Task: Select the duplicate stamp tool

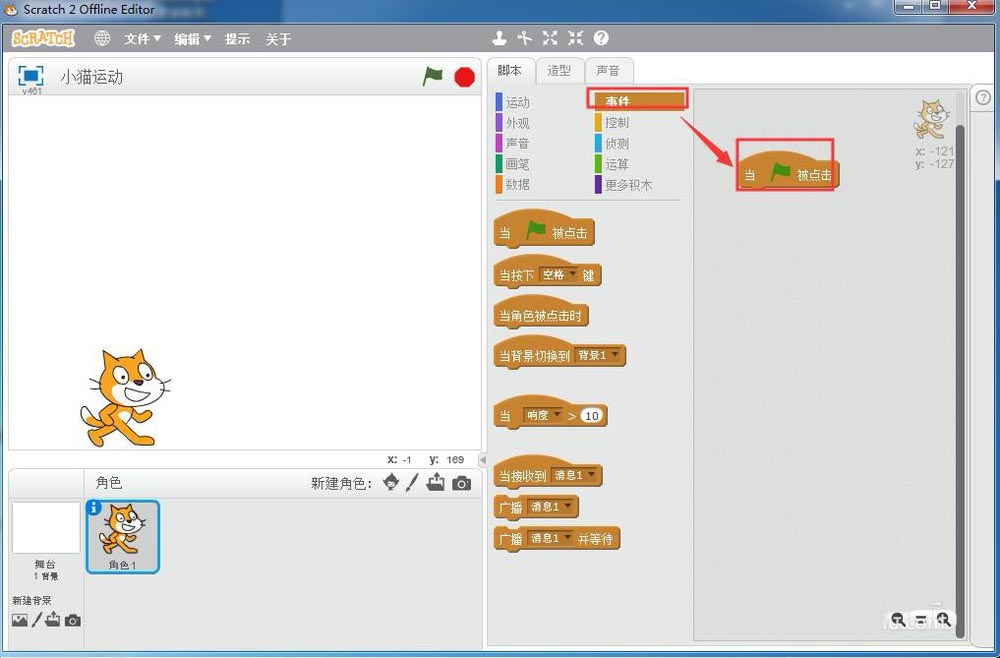Action: click(x=500, y=38)
